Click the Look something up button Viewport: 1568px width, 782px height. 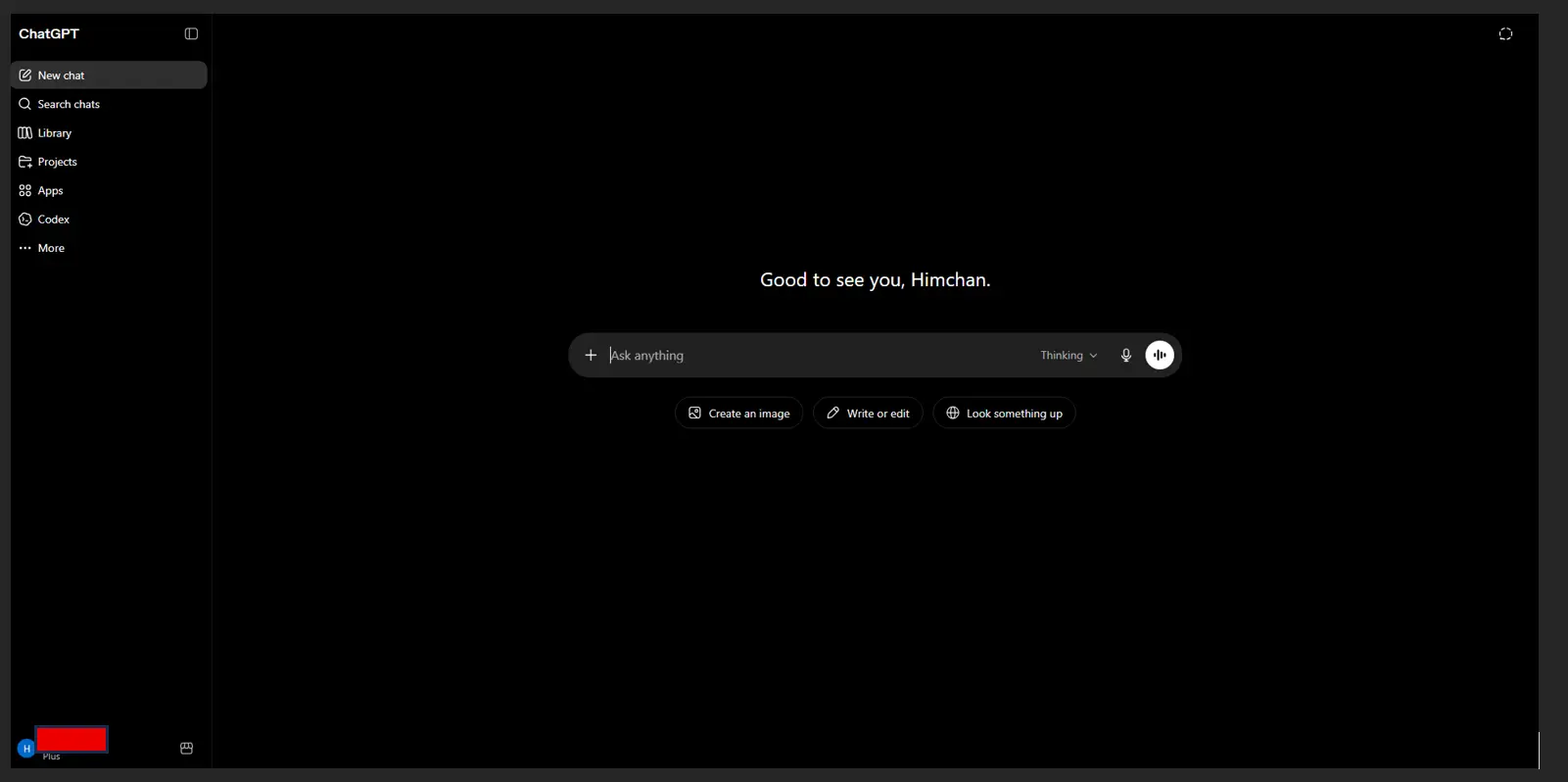pyautogui.click(x=1004, y=413)
